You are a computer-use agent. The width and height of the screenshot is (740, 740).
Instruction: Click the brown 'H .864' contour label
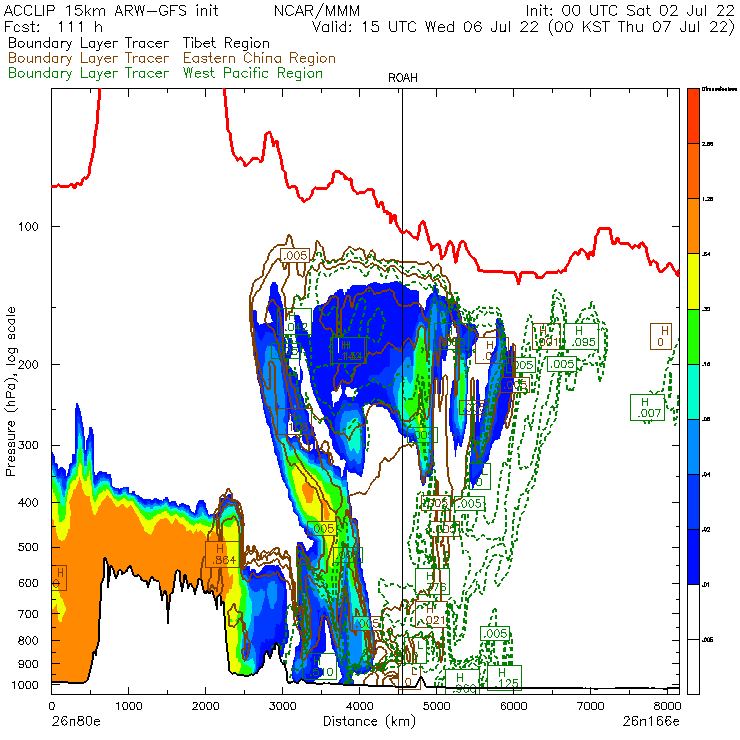click(222, 554)
